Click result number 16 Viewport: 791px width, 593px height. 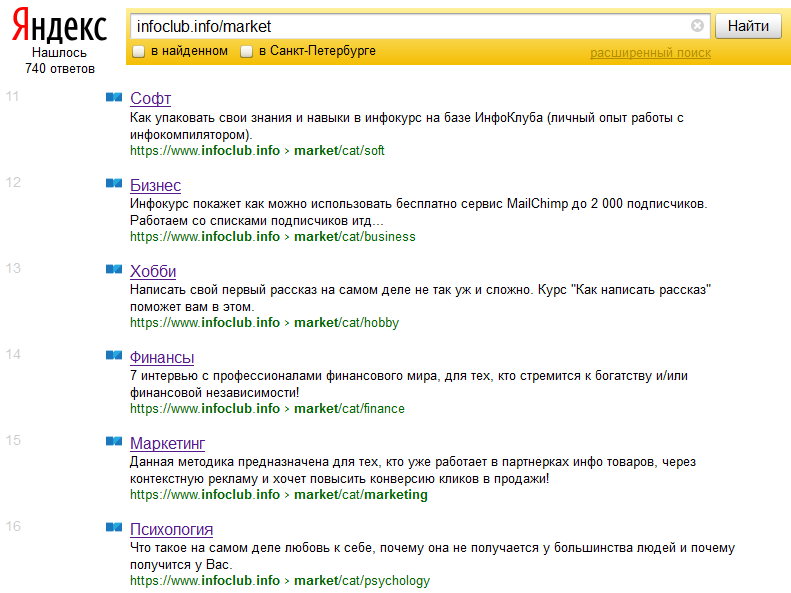coord(13,526)
